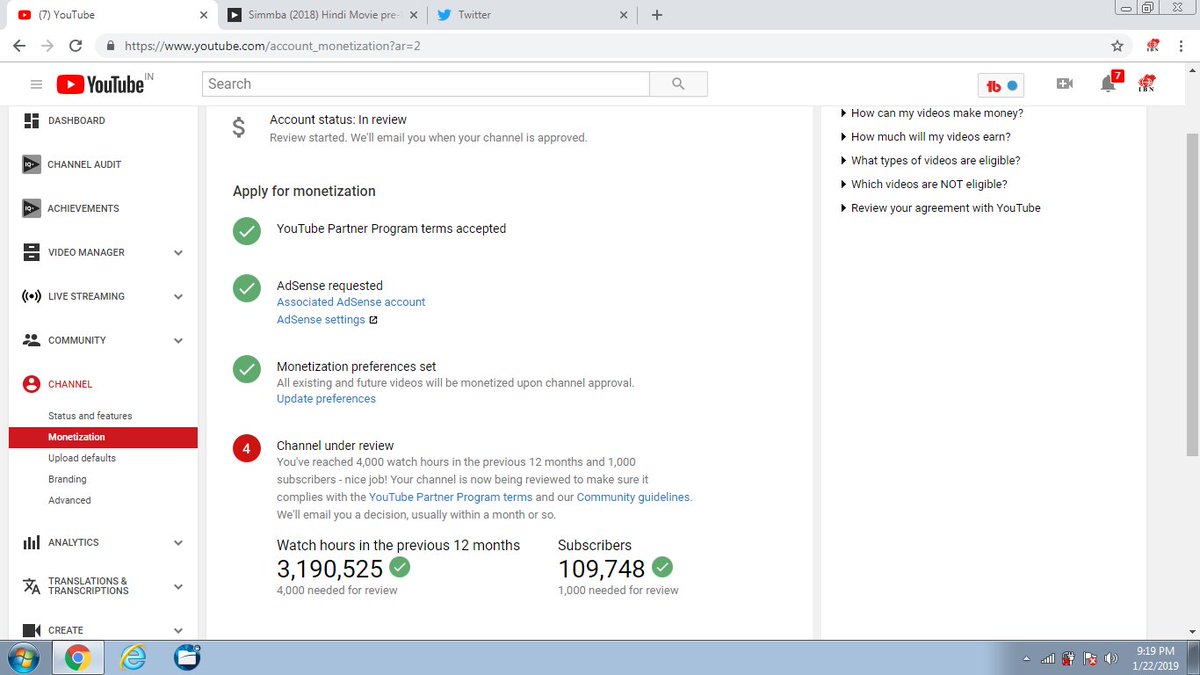Launch Internet Explorer from the taskbar
The width and height of the screenshot is (1200, 675).
132,657
